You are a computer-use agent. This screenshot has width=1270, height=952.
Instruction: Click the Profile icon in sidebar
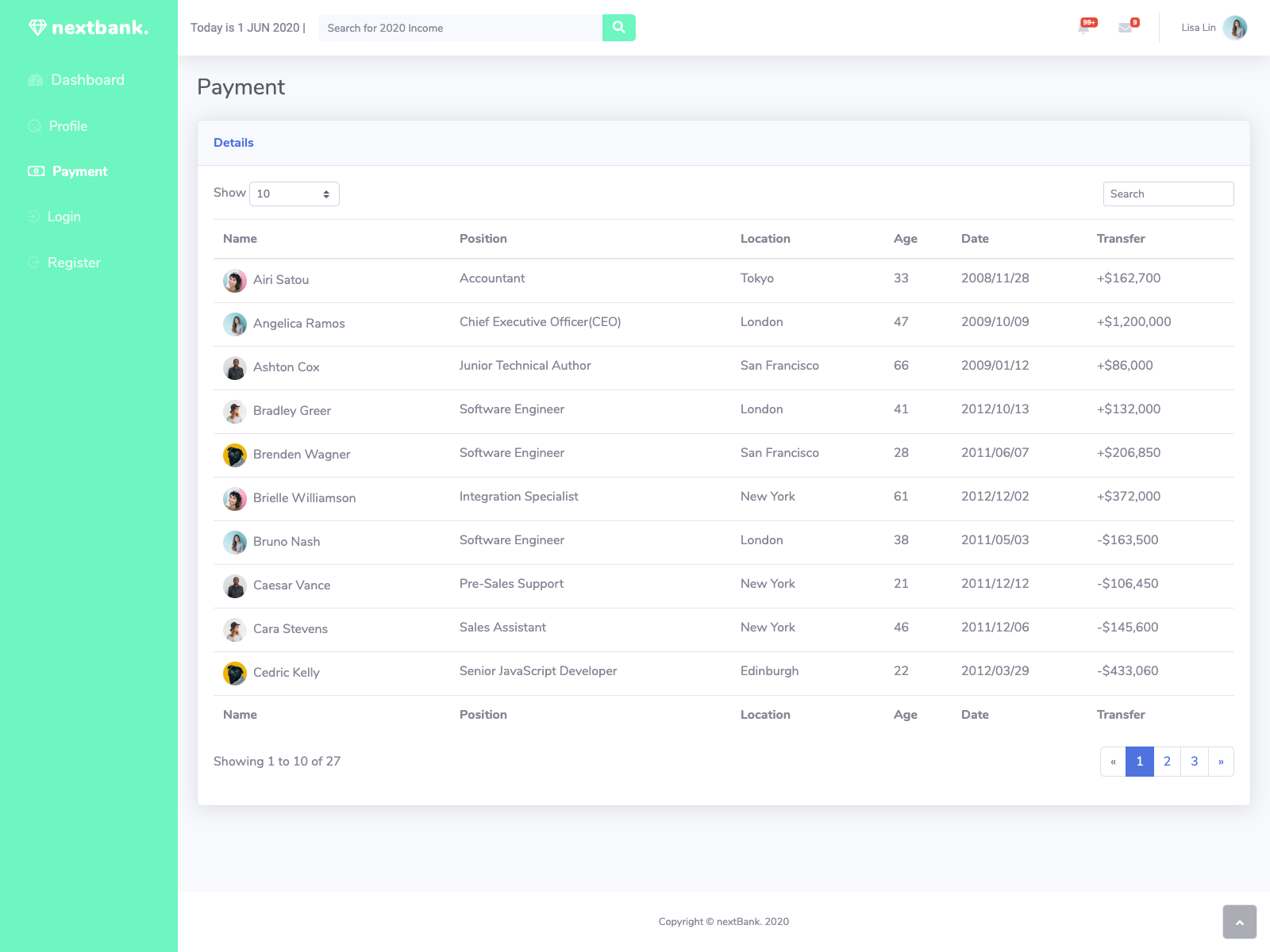pyautogui.click(x=34, y=126)
